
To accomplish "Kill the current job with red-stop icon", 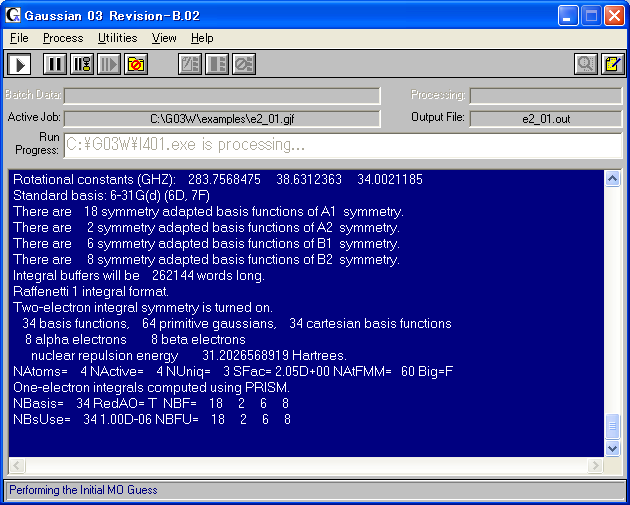I will pos(136,64).
